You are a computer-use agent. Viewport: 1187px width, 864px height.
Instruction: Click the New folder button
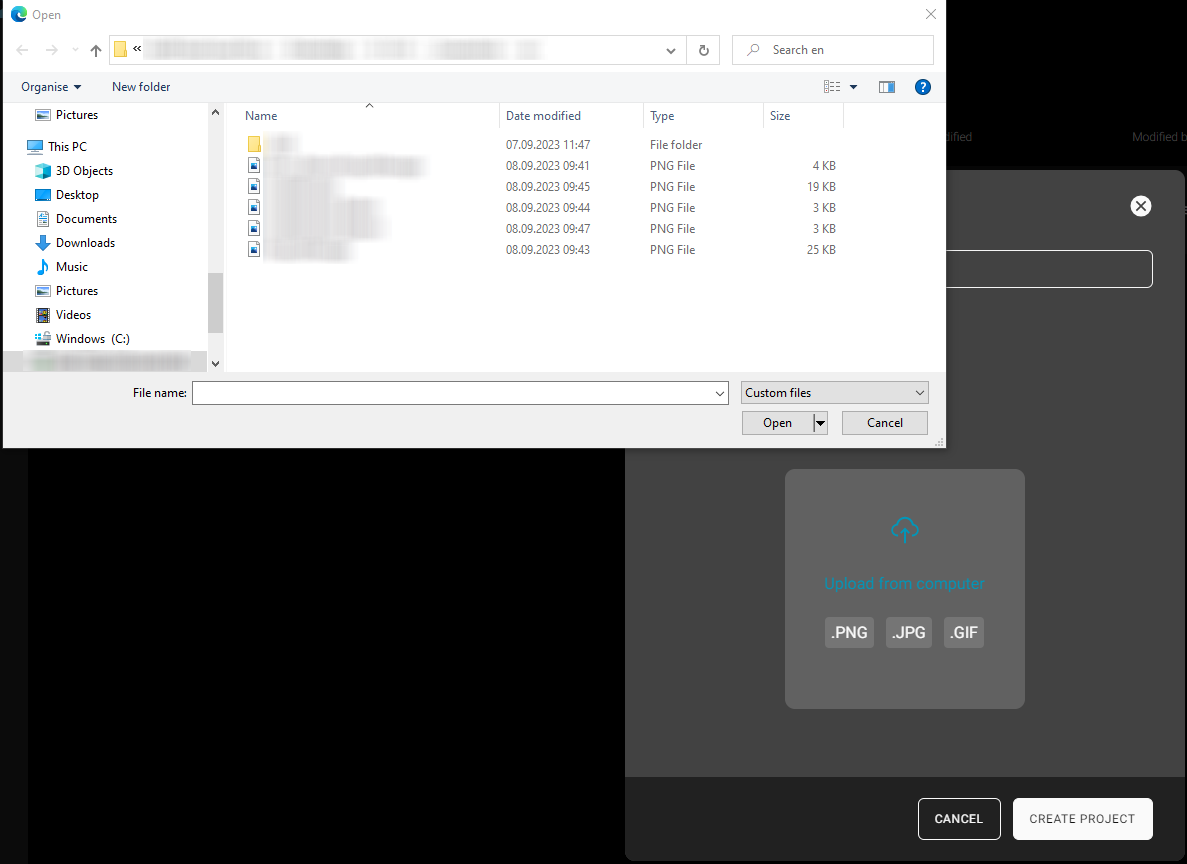click(141, 87)
